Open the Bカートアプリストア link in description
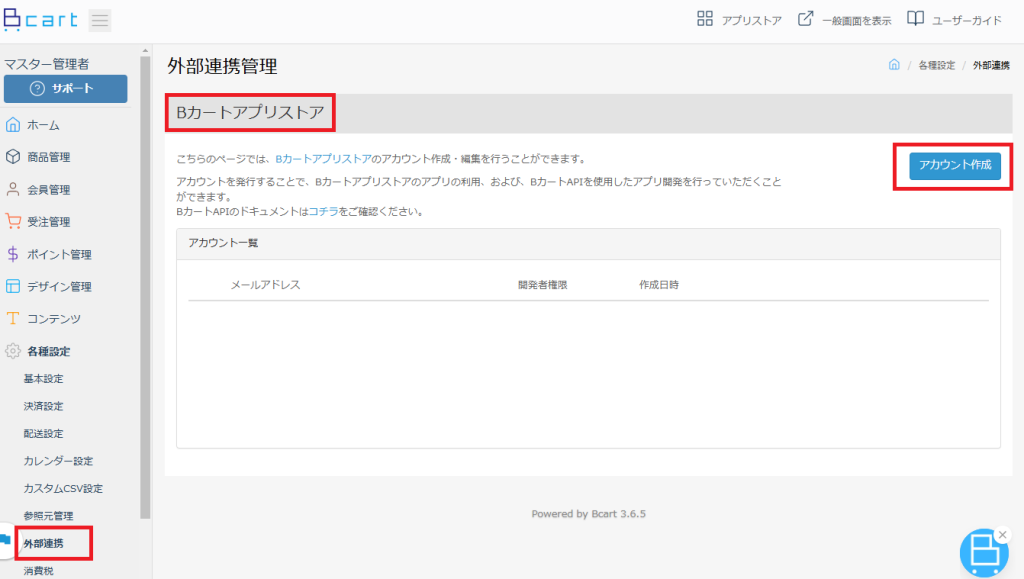This screenshot has width=1024, height=579. coord(323,159)
